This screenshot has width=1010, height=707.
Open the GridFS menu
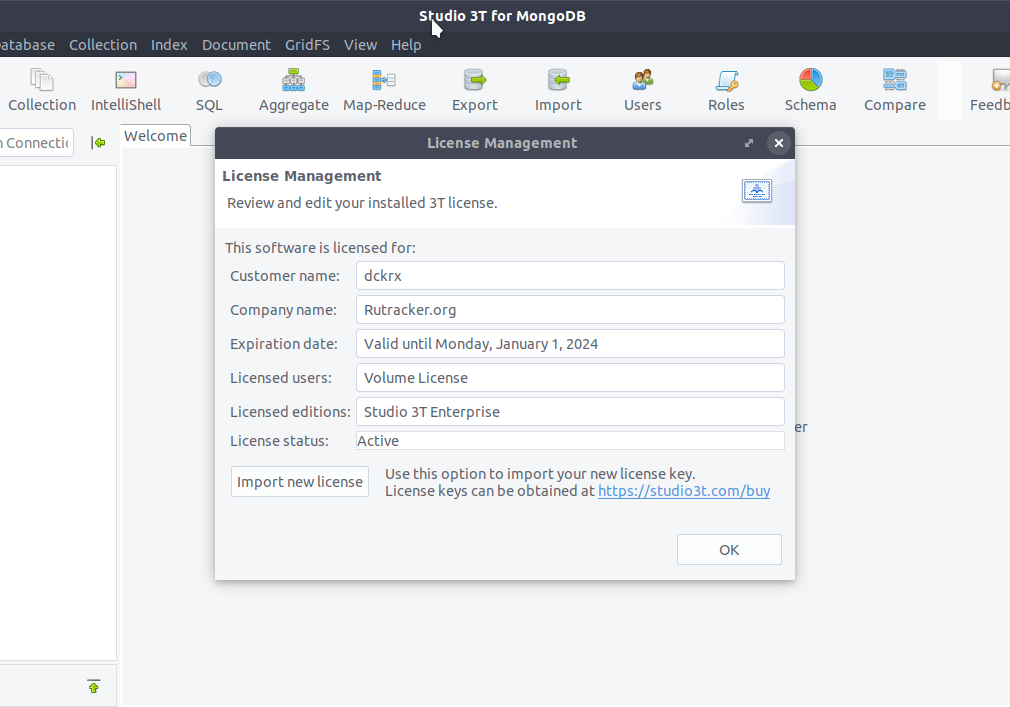pyautogui.click(x=307, y=45)
